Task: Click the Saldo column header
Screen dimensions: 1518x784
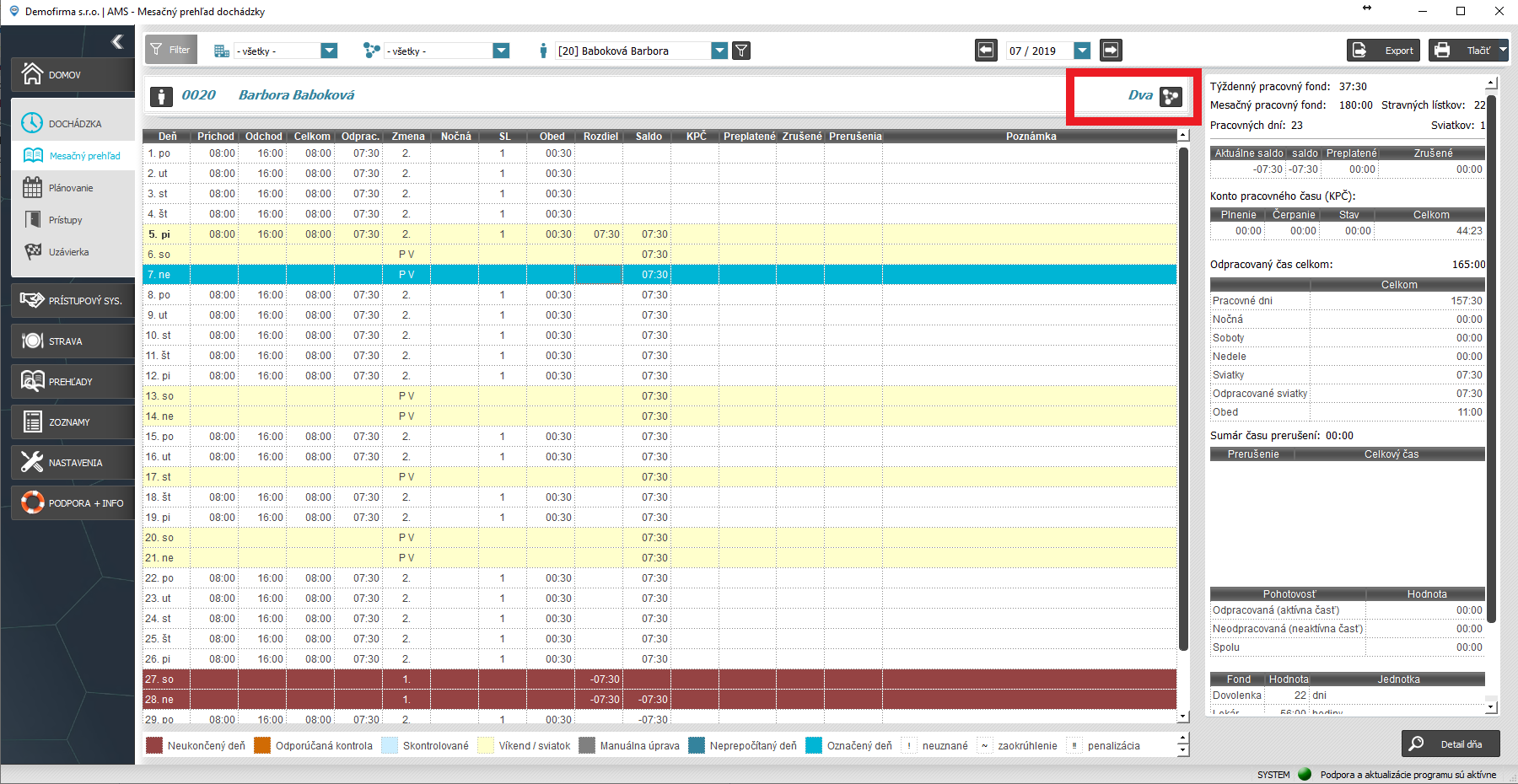Action: click(x=648, y=136)
